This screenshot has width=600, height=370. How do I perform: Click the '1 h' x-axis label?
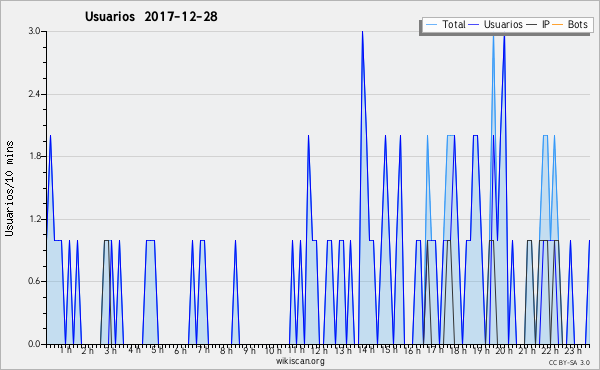65,350
